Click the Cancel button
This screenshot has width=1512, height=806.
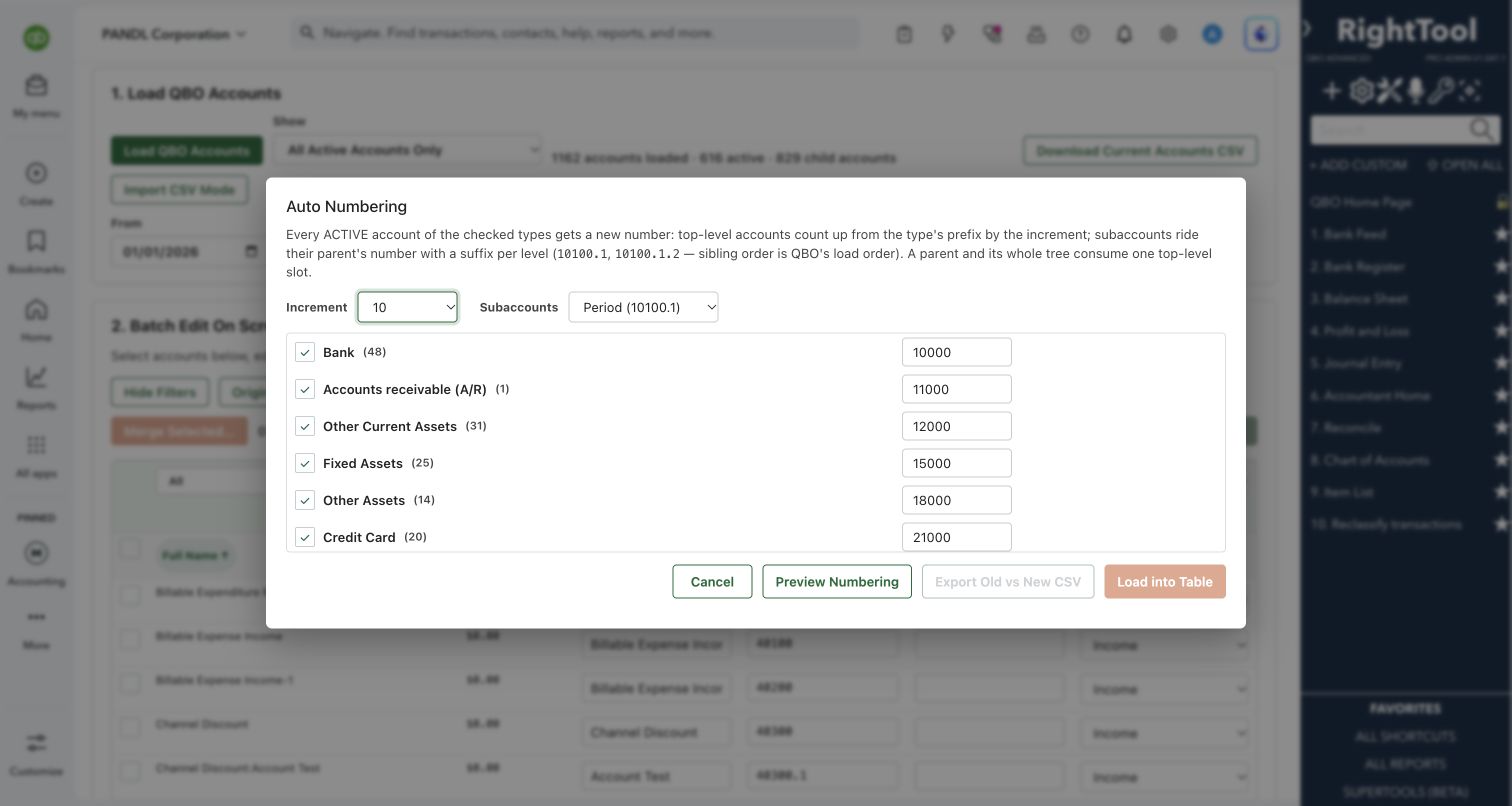pos(712,582)
